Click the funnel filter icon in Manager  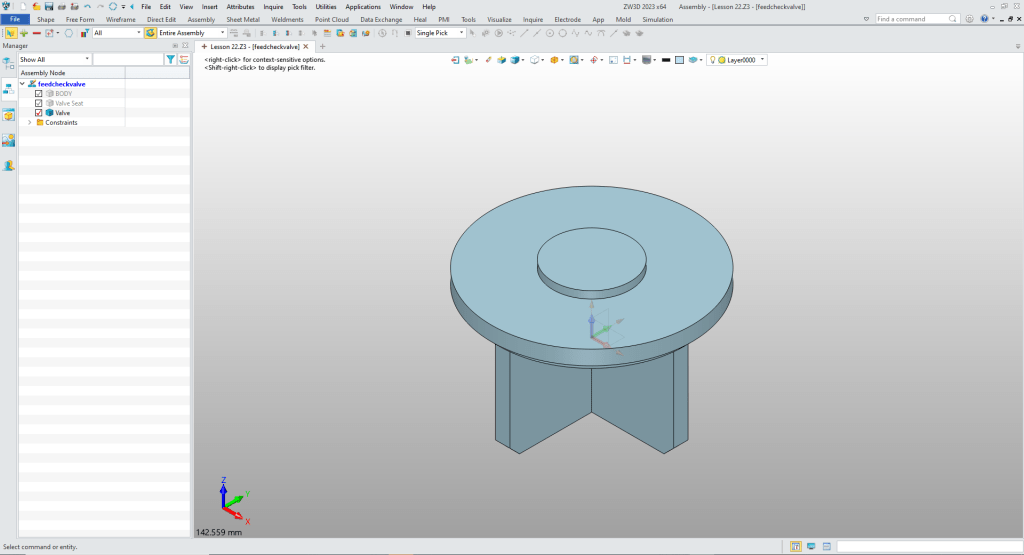(171, 60)
